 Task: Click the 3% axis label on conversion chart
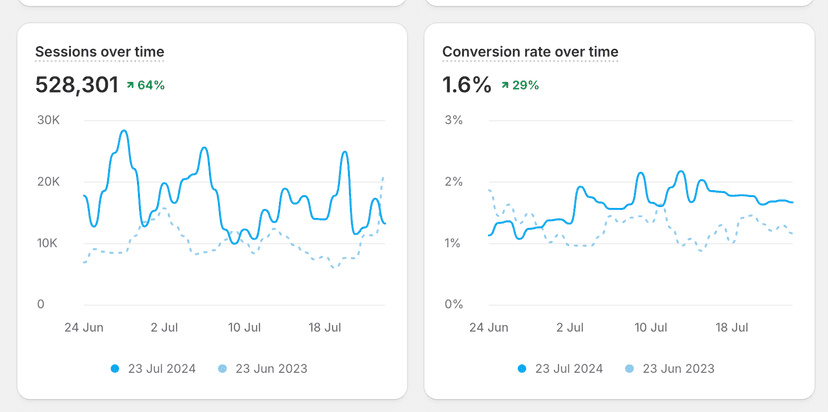tap(454, 121)
